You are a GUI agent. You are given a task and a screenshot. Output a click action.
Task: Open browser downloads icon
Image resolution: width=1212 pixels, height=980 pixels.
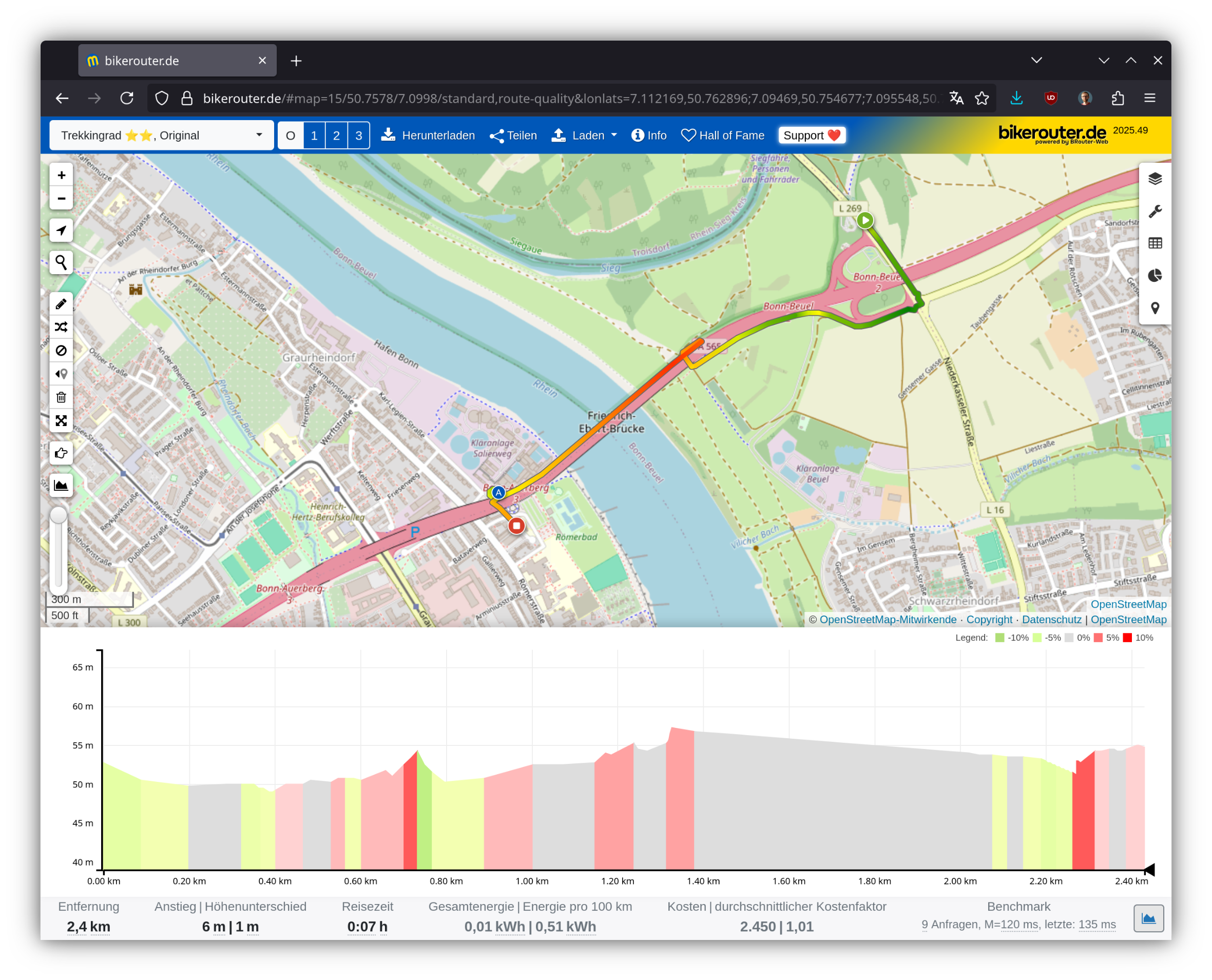[x=1017, y=98]
